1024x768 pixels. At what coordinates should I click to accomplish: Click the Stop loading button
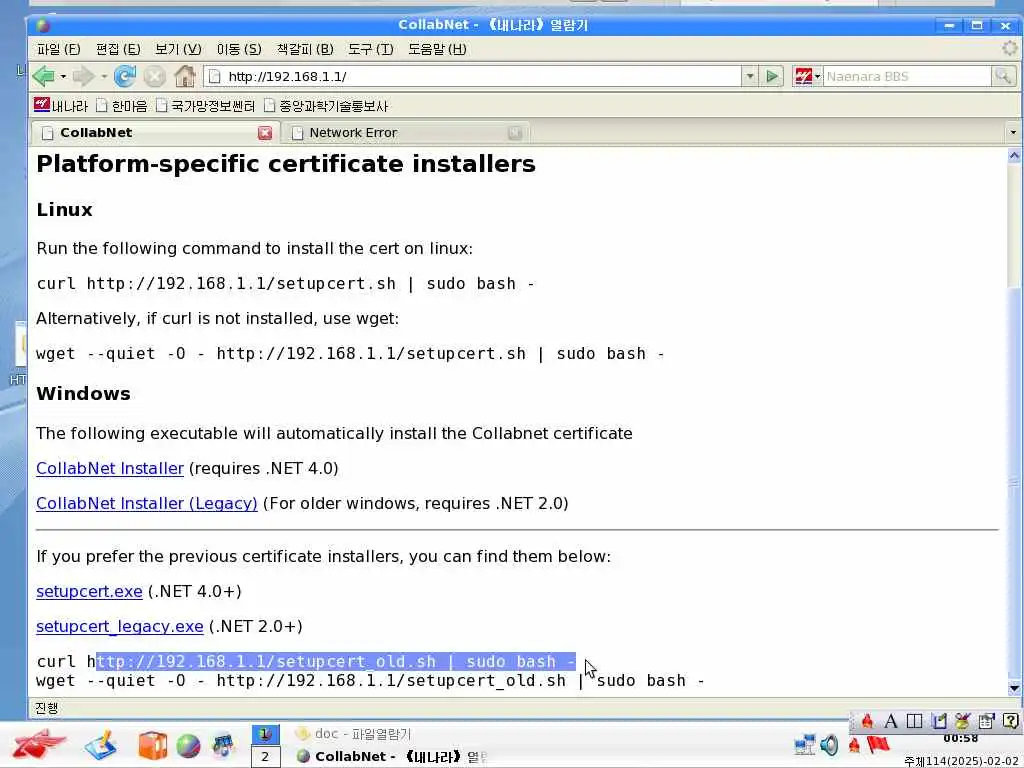pyautogui.click(x=155, y=76)
